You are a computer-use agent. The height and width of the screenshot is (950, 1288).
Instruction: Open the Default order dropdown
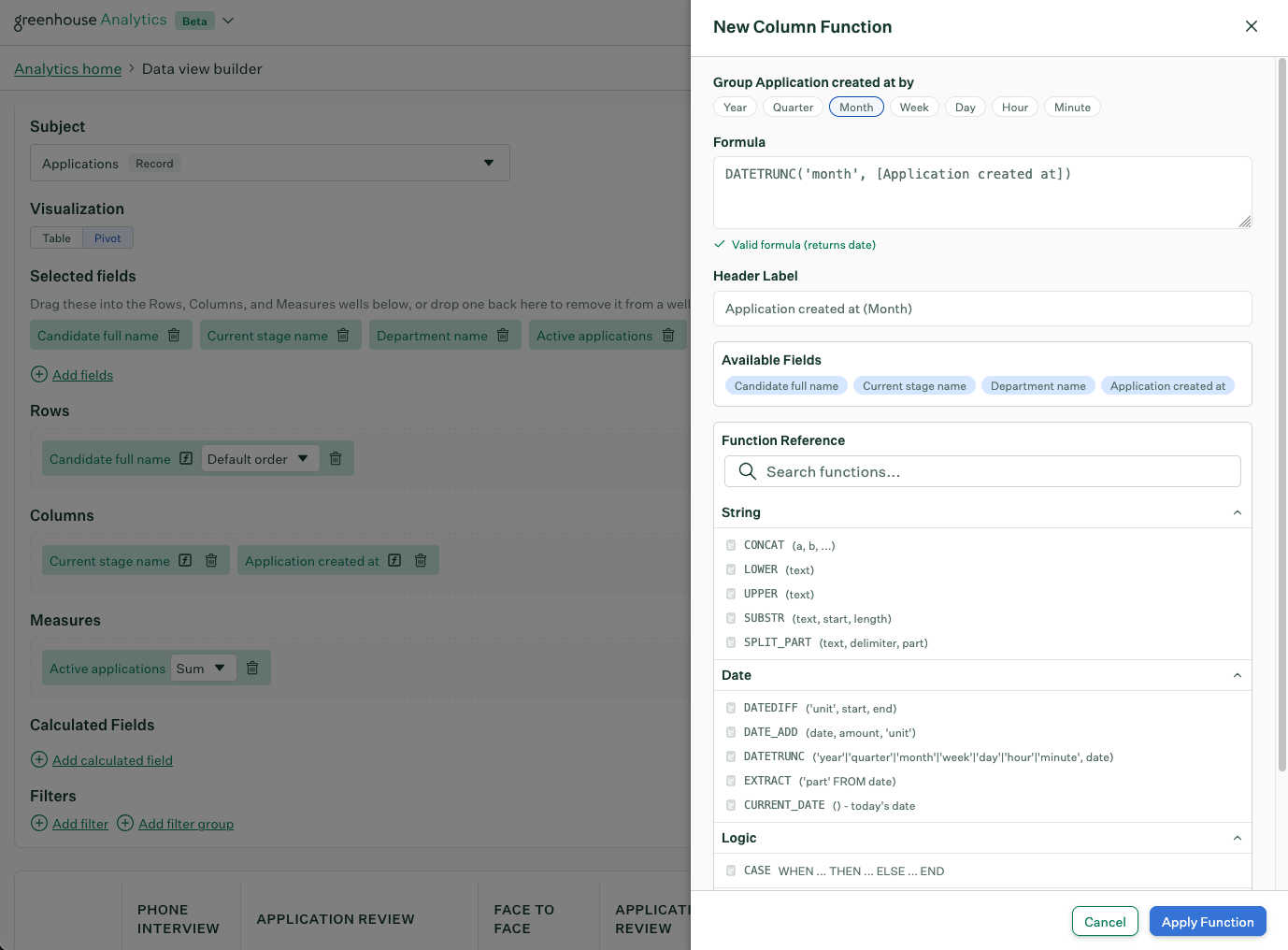coord(260,458)
